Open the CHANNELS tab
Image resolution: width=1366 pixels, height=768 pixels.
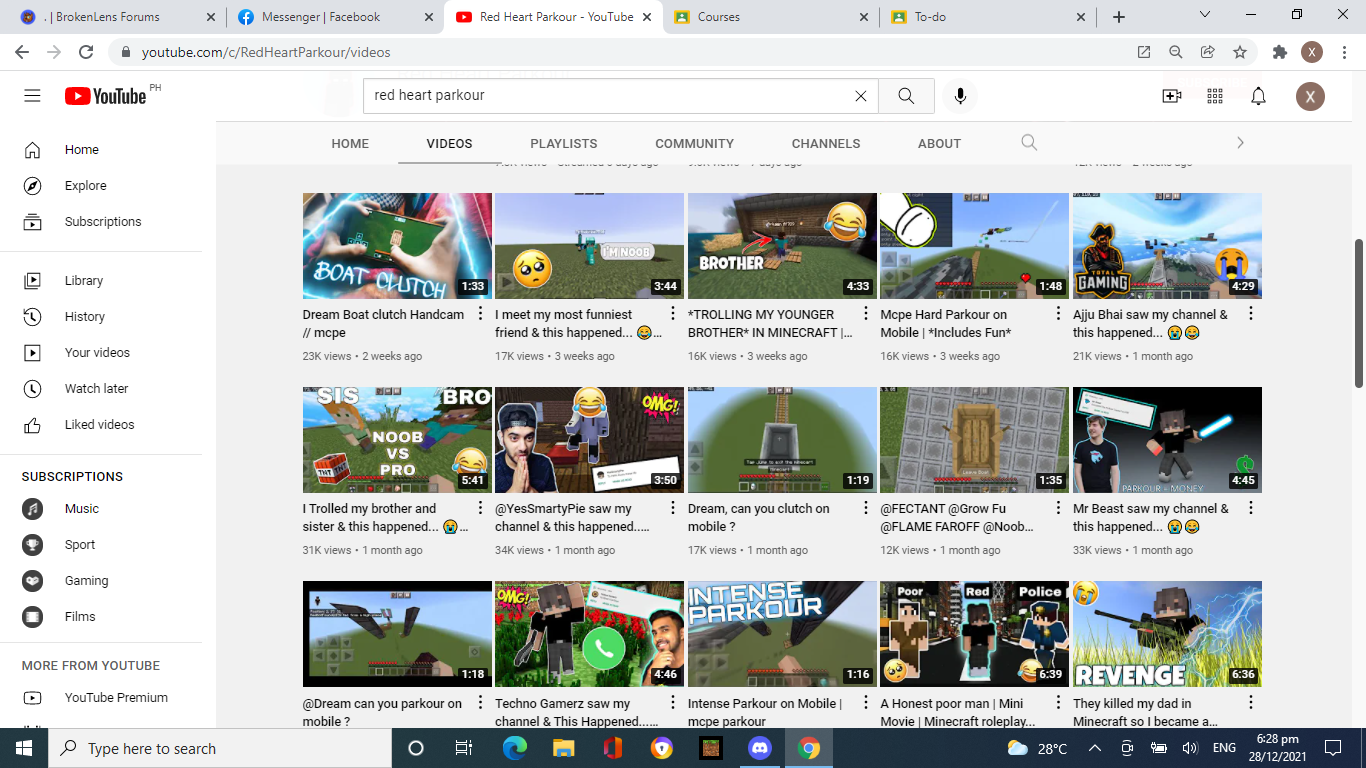[x=826, y=143]
